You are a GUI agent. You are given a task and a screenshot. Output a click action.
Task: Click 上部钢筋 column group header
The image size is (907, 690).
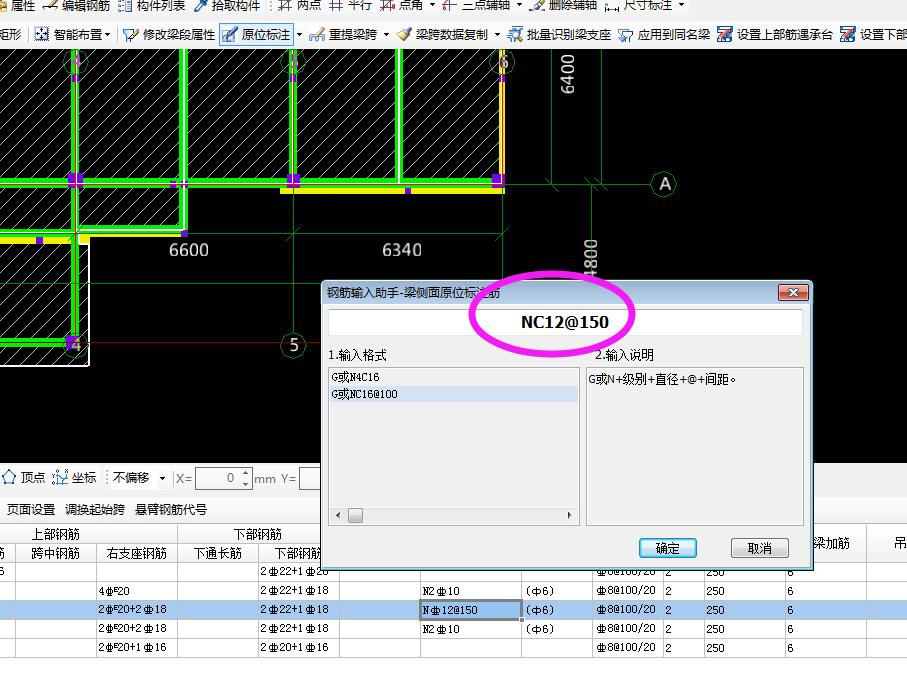point(56,534)
